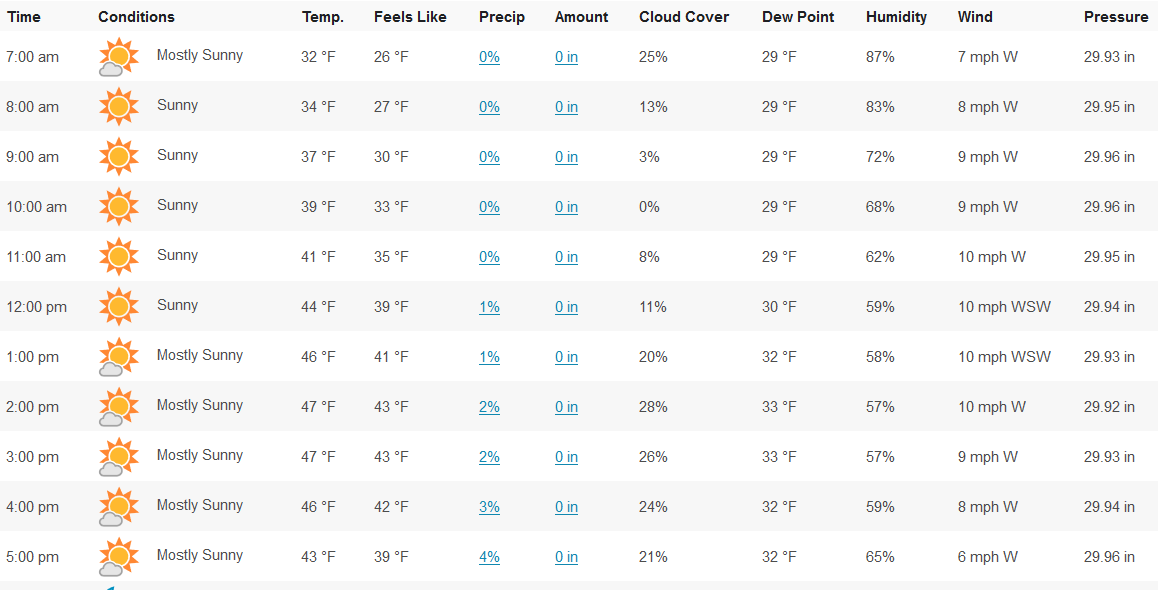Open the 3% precip link at 4:00 pm

point(489,507)
